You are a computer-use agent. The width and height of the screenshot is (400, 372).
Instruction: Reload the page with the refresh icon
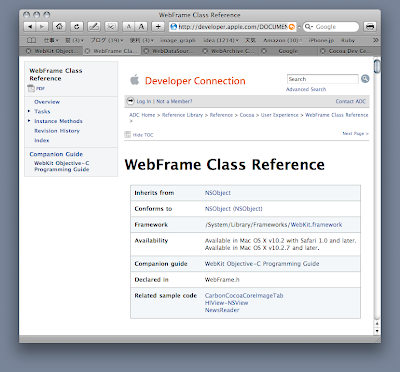pos(77,27)
